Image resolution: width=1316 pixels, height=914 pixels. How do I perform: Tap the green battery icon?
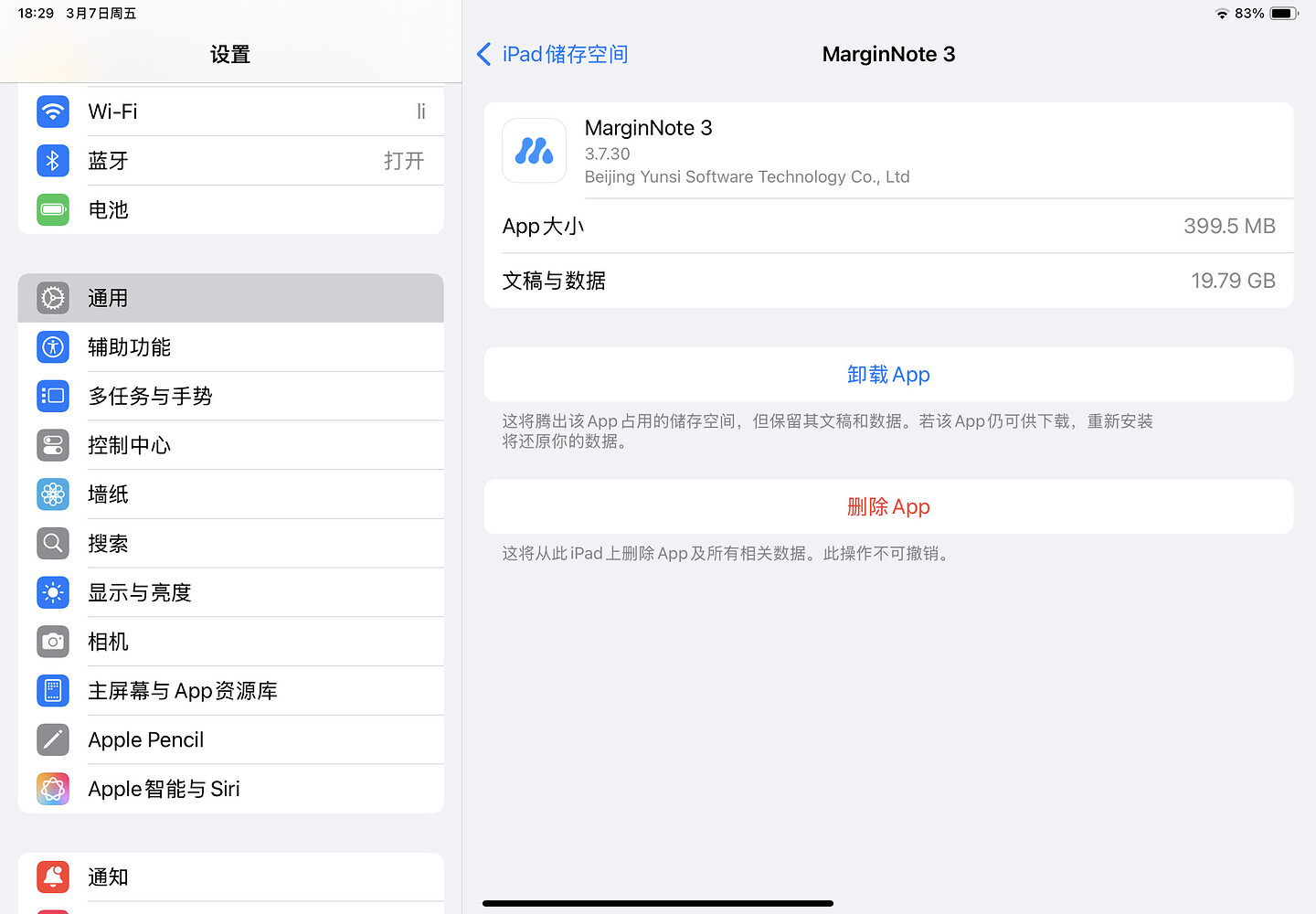coord(53,209)
